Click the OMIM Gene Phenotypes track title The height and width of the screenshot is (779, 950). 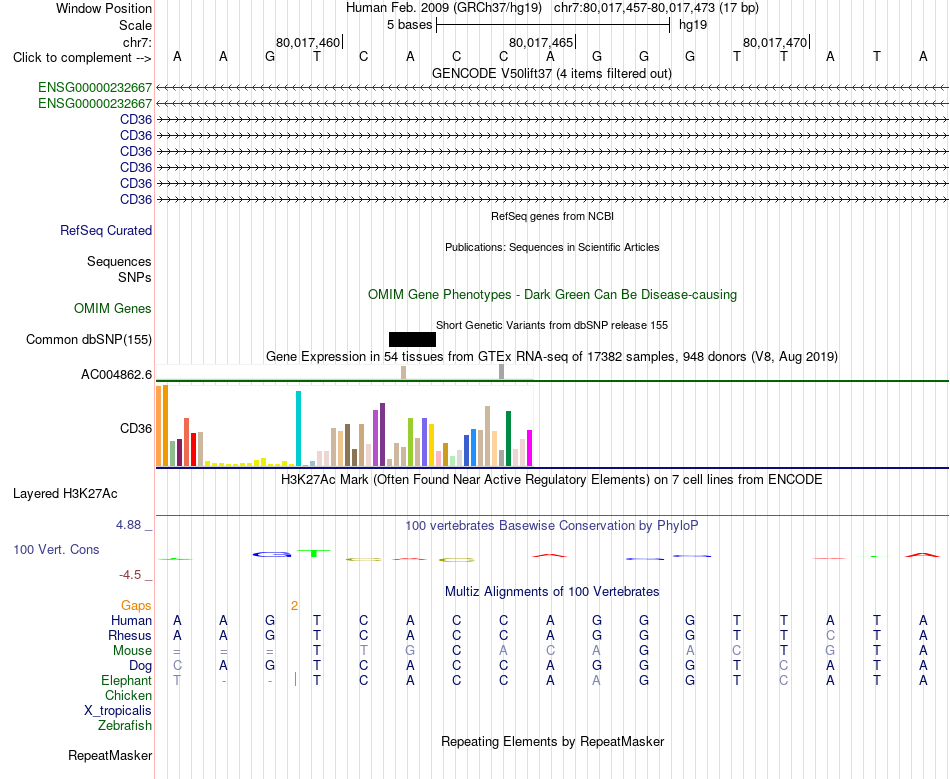click(553, 294)
